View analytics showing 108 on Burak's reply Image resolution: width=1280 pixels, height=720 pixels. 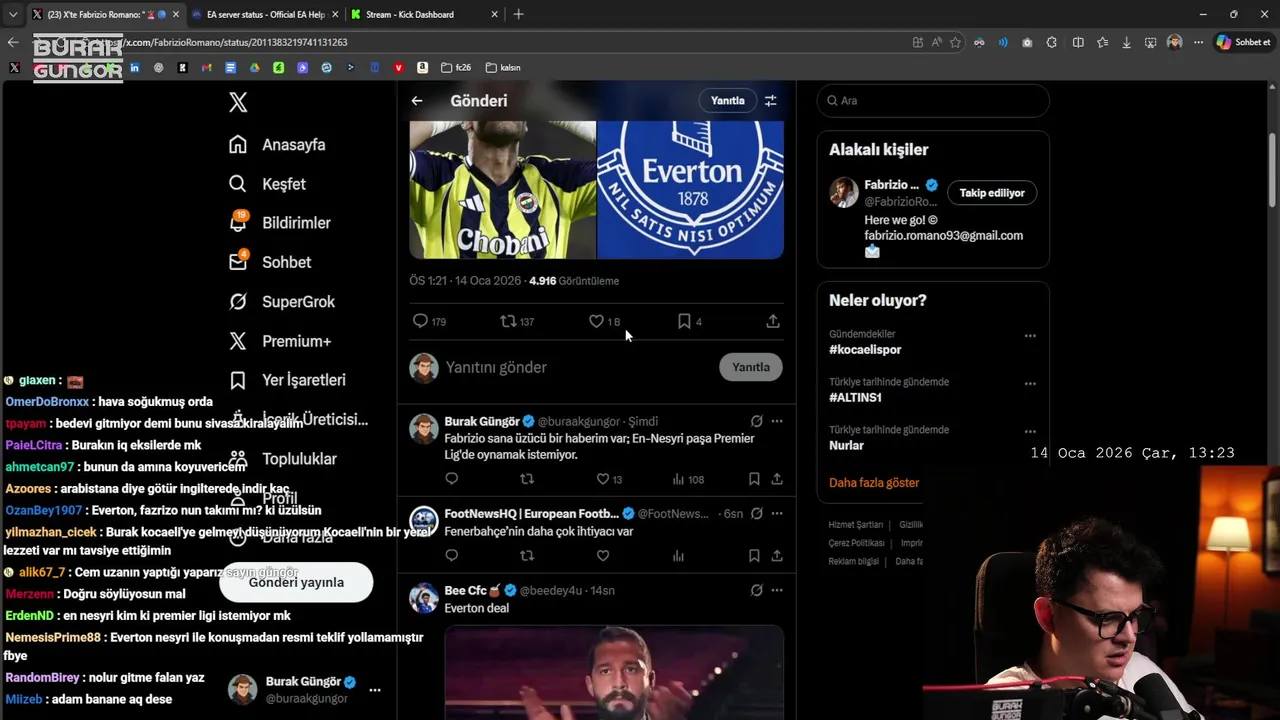[688, 479]
